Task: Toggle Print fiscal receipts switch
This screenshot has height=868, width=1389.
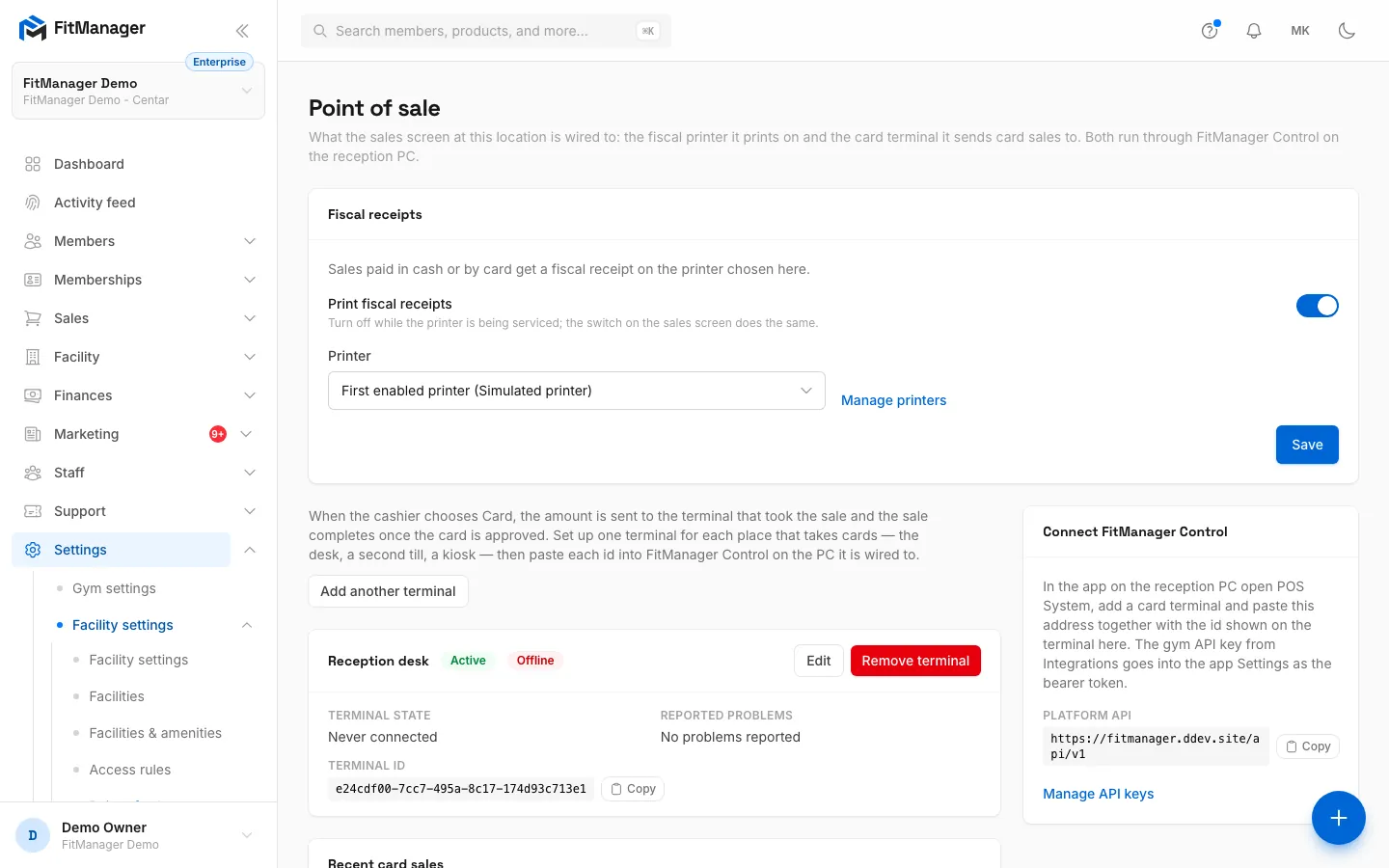Action: [1317, 306]
